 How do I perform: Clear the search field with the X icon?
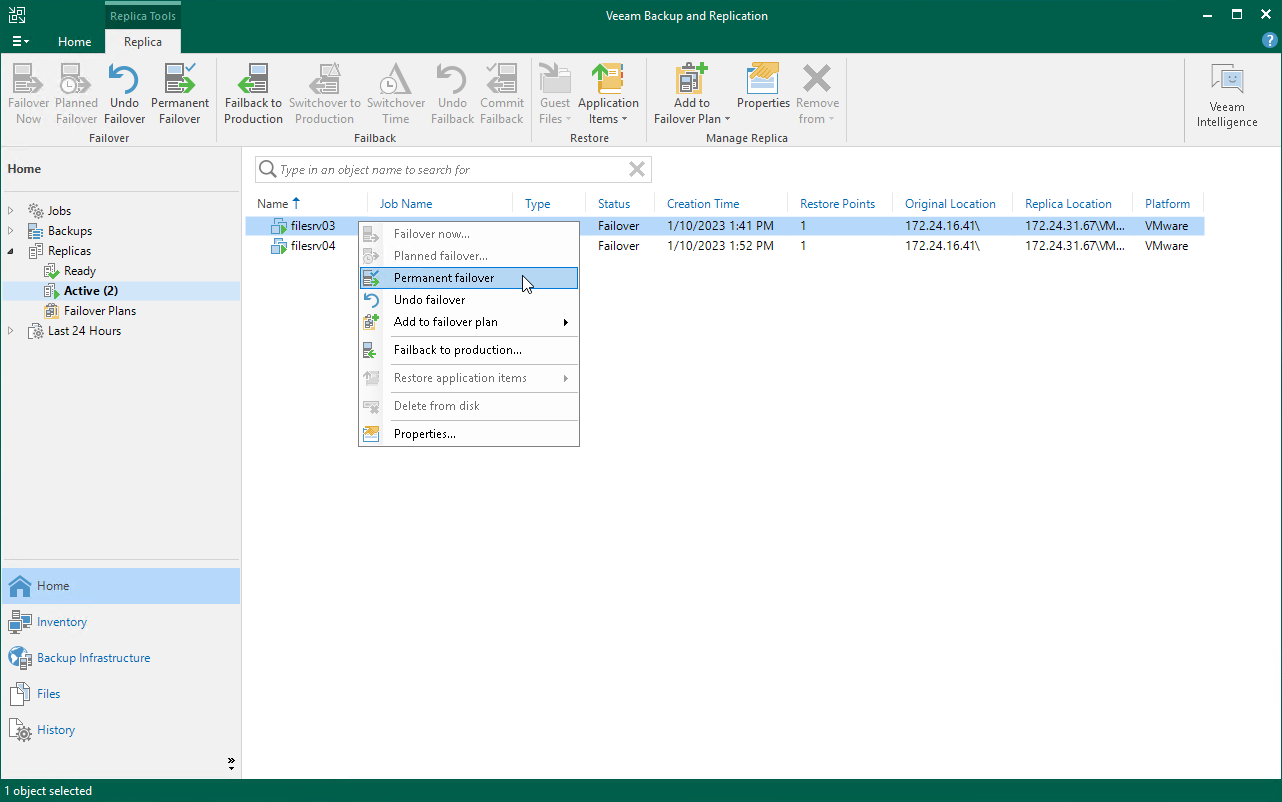[x=637, y=169]
